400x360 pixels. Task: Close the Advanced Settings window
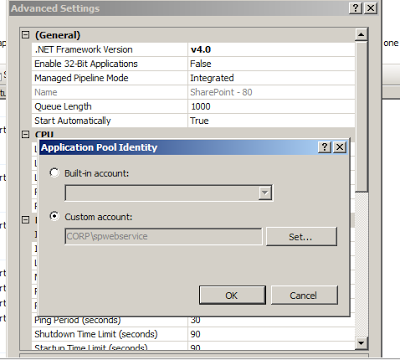371,8
